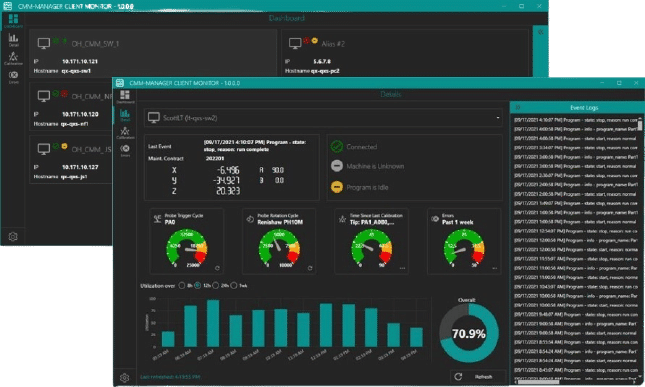The height and width of the screenshot is (387, 645).
Task: Open Errors view in the back window sidebar
Action: [13, 77]
